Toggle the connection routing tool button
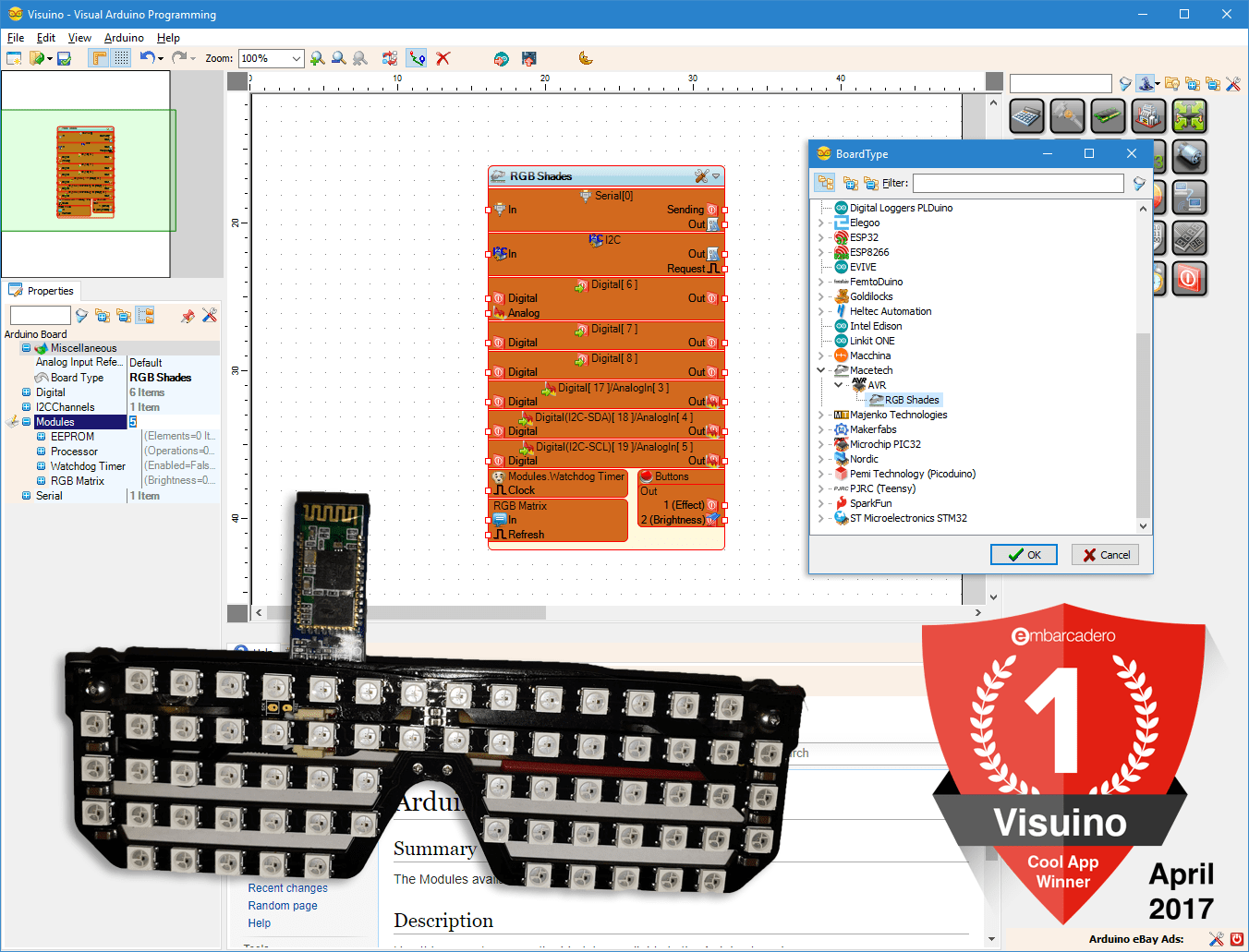Viewport: 1249px width, 952px height. coord(417,58)
